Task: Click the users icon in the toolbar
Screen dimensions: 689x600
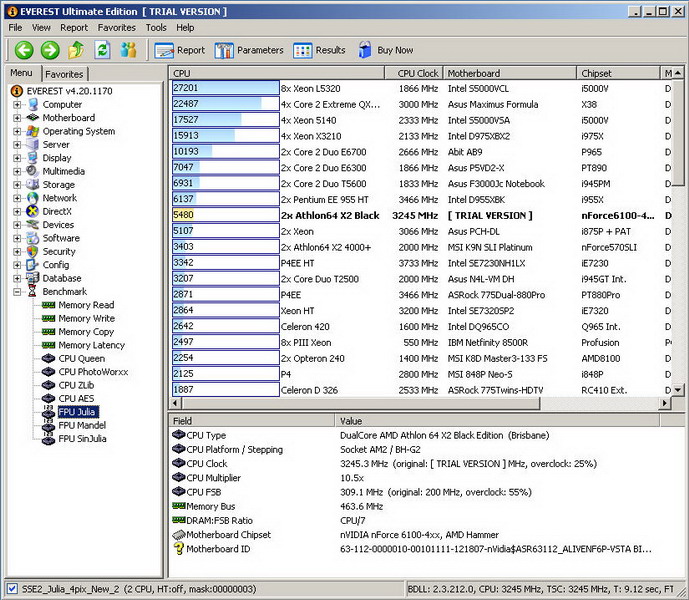Action: pyautogui.click(x=128, y=50)
